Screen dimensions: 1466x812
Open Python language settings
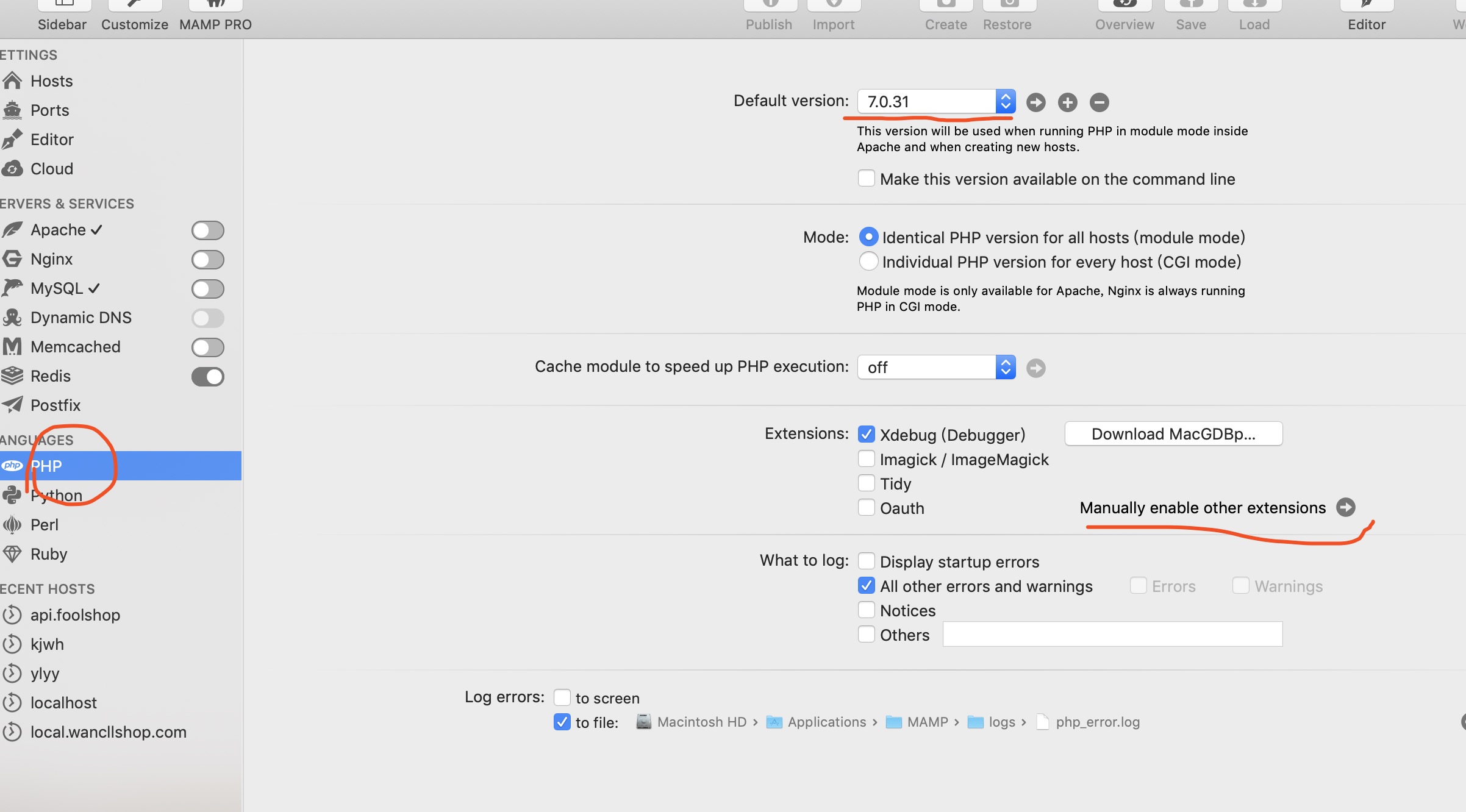pyautogui.click(x=56, y=496)
